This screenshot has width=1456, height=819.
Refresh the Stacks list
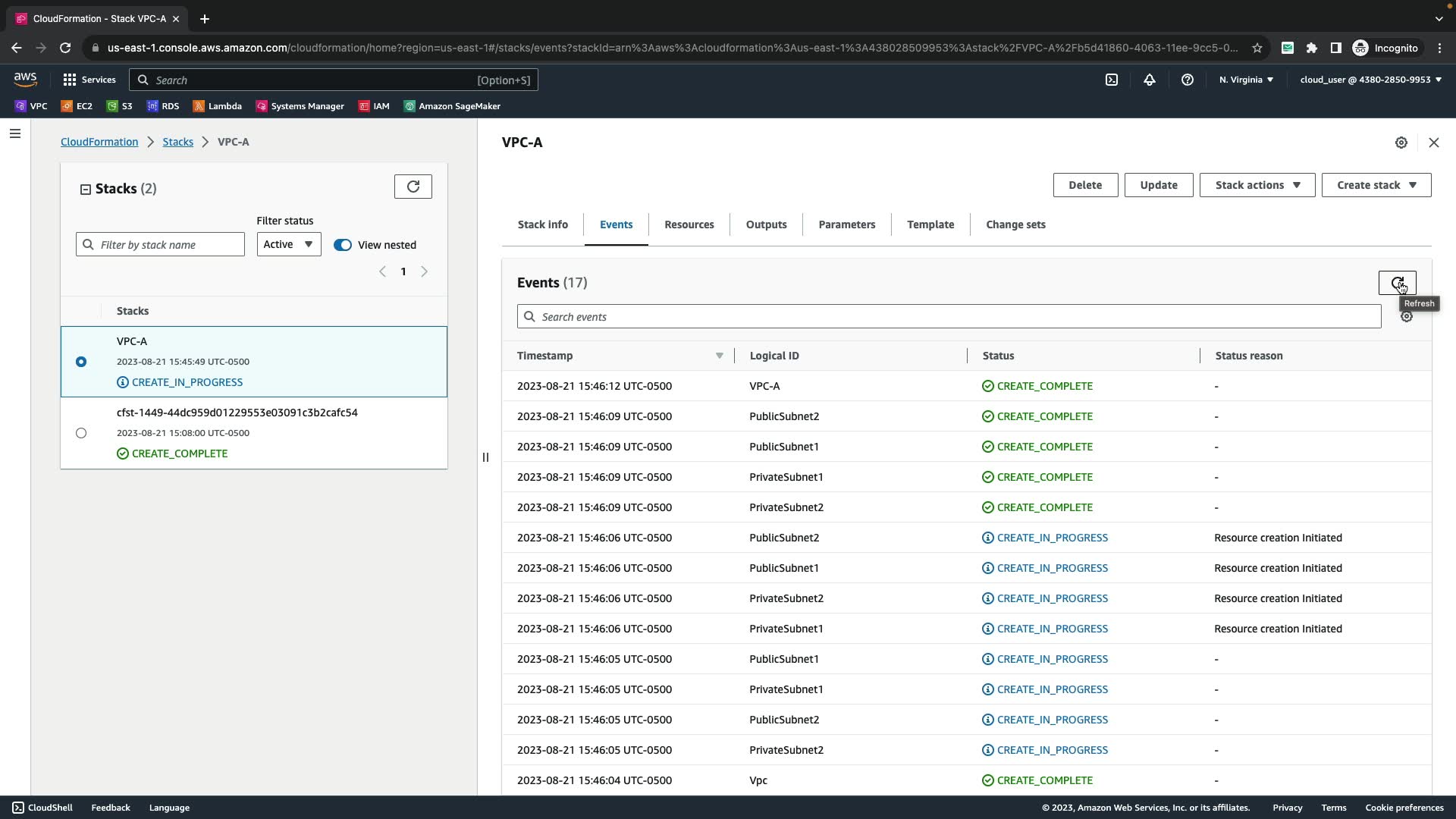[413, 187]
